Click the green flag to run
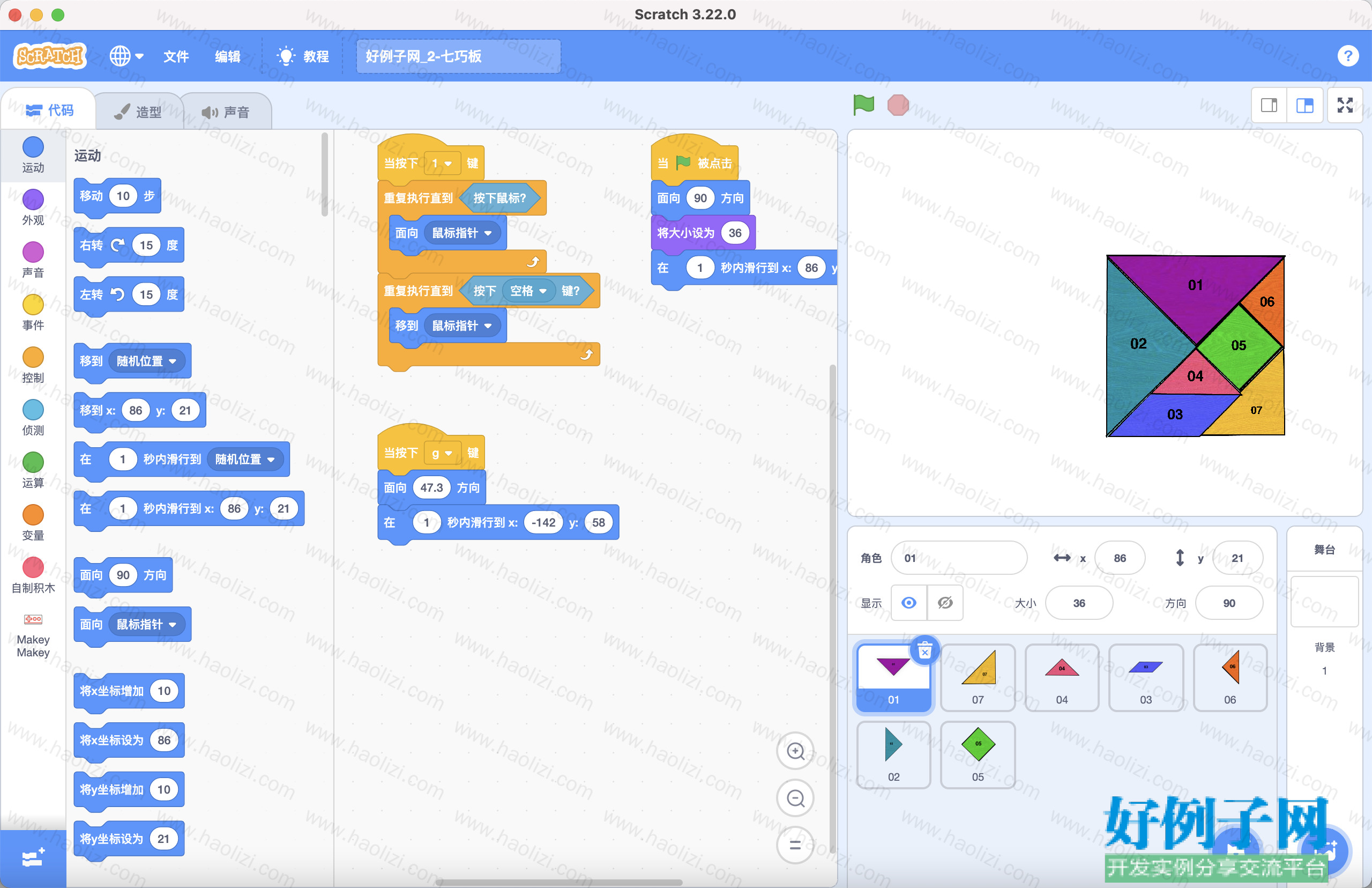This screenshot has width=1372, height=888. [x=863, y=105]
